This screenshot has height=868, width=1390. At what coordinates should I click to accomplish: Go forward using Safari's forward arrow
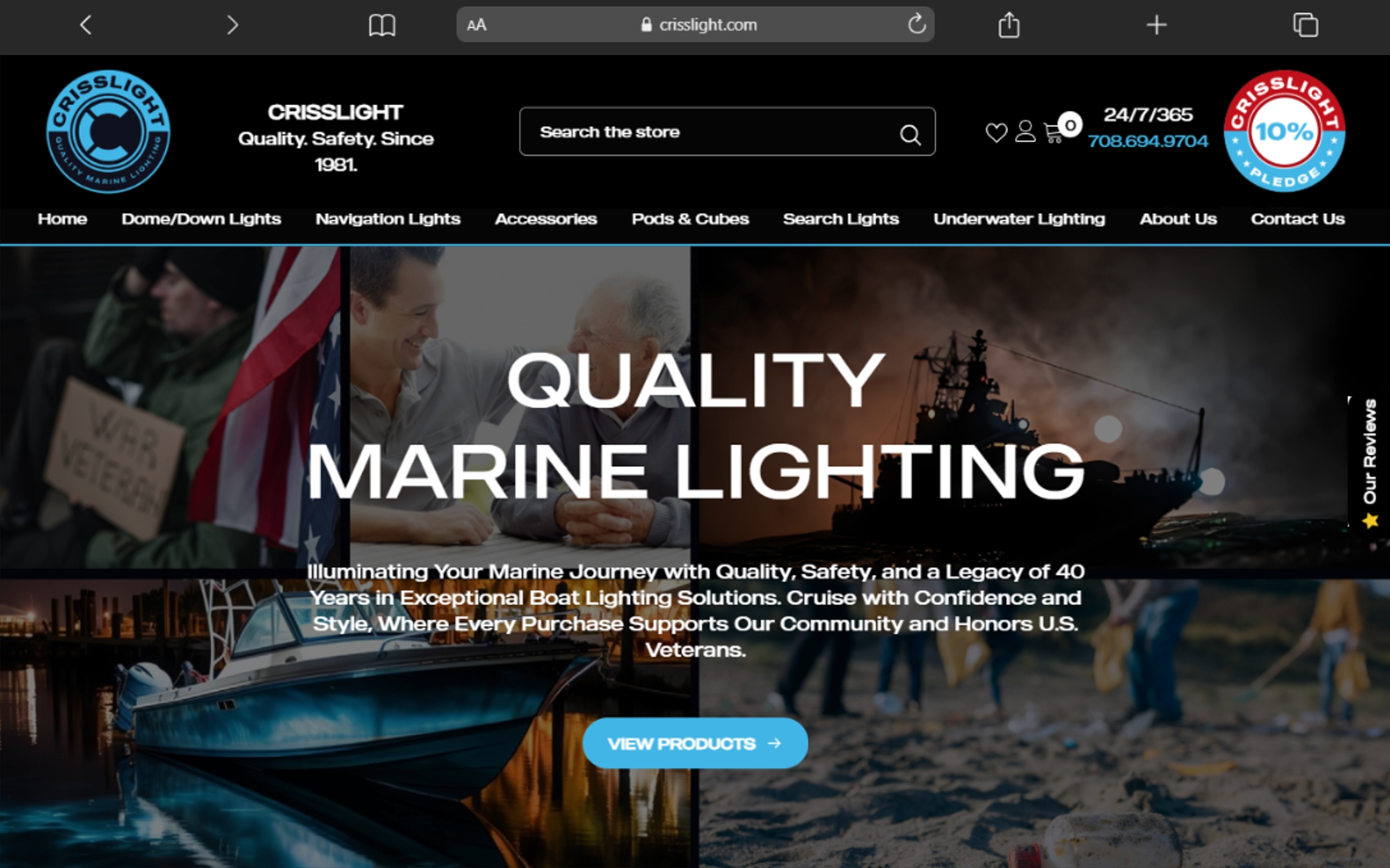pos(232,25)
